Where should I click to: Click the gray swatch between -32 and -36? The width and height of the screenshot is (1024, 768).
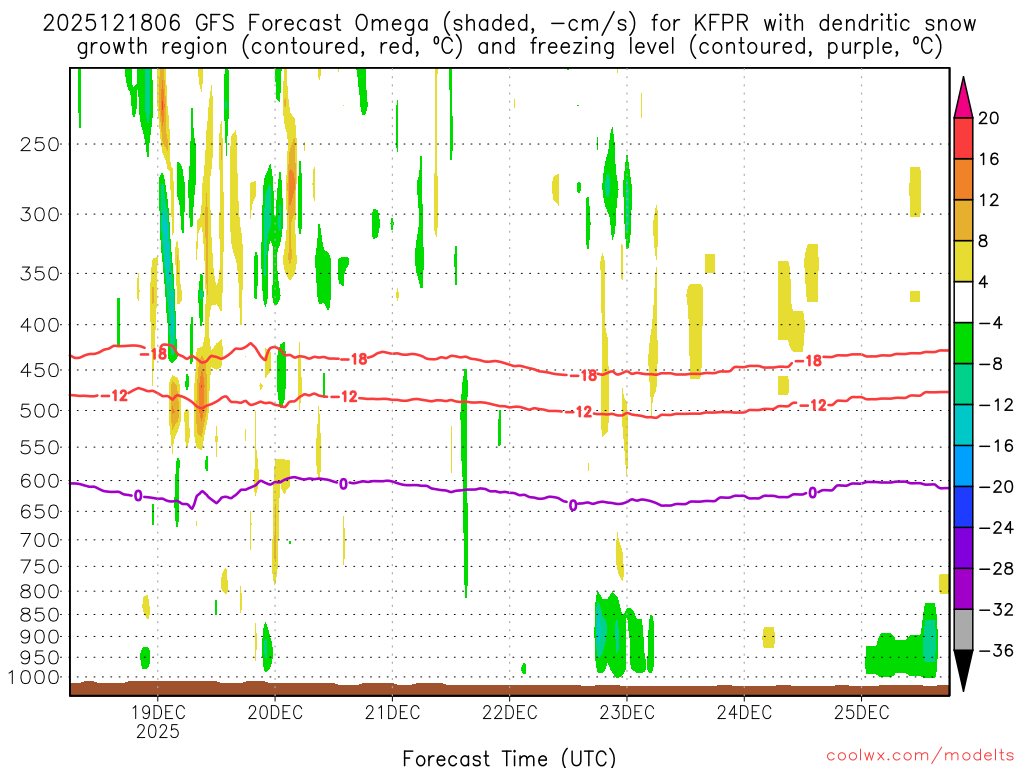[x=963, y=630]
